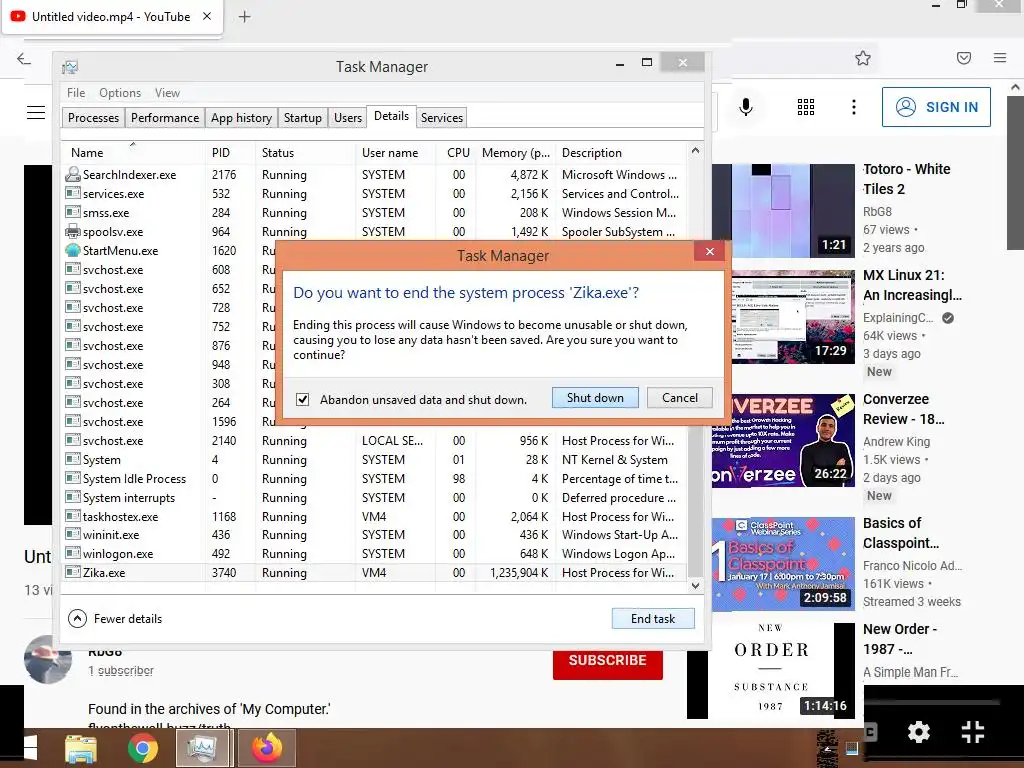Select the StartMenu.exe process icon

(72, 251)
